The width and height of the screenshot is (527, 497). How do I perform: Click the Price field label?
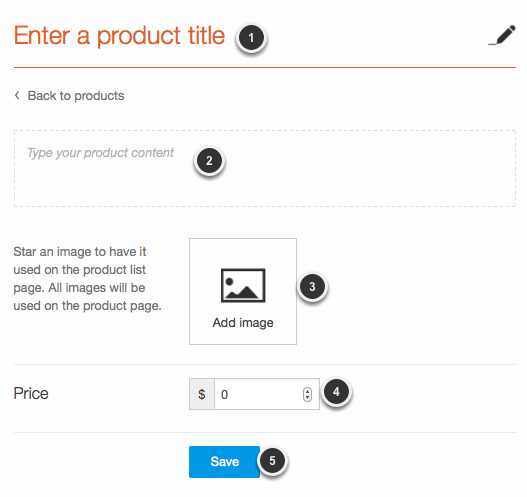[x=31, y=394]
